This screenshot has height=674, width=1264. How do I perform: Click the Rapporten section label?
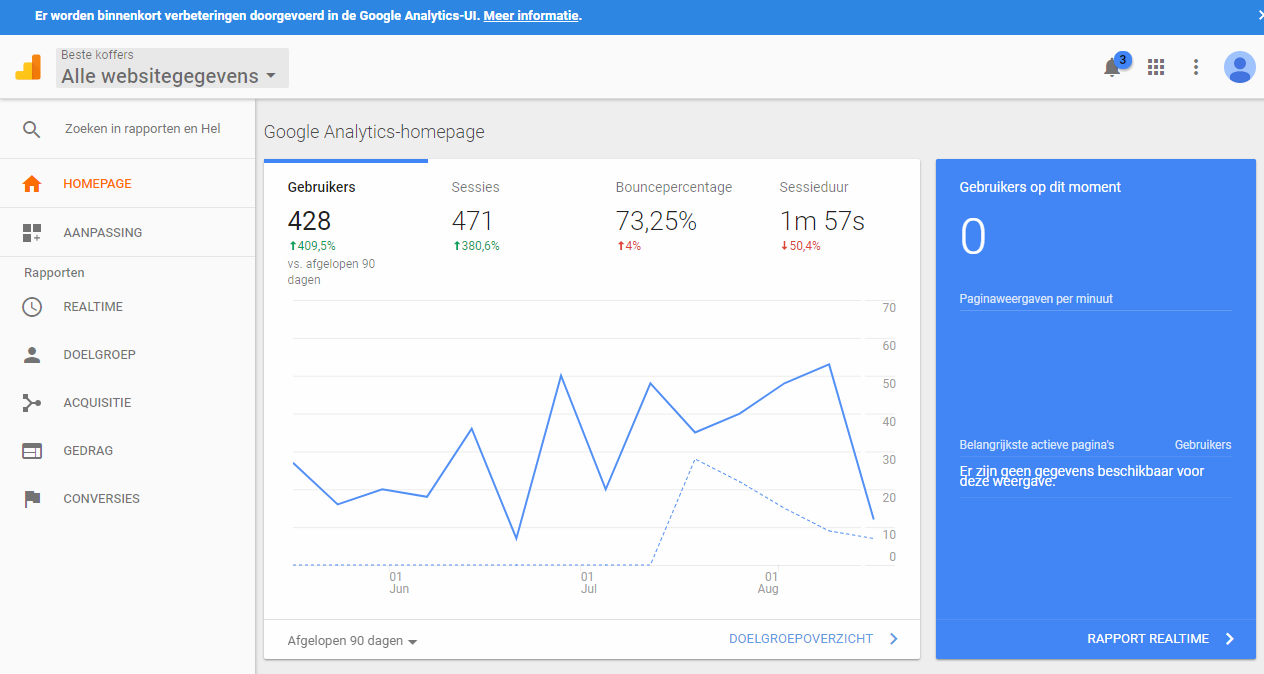pos(54,273)
